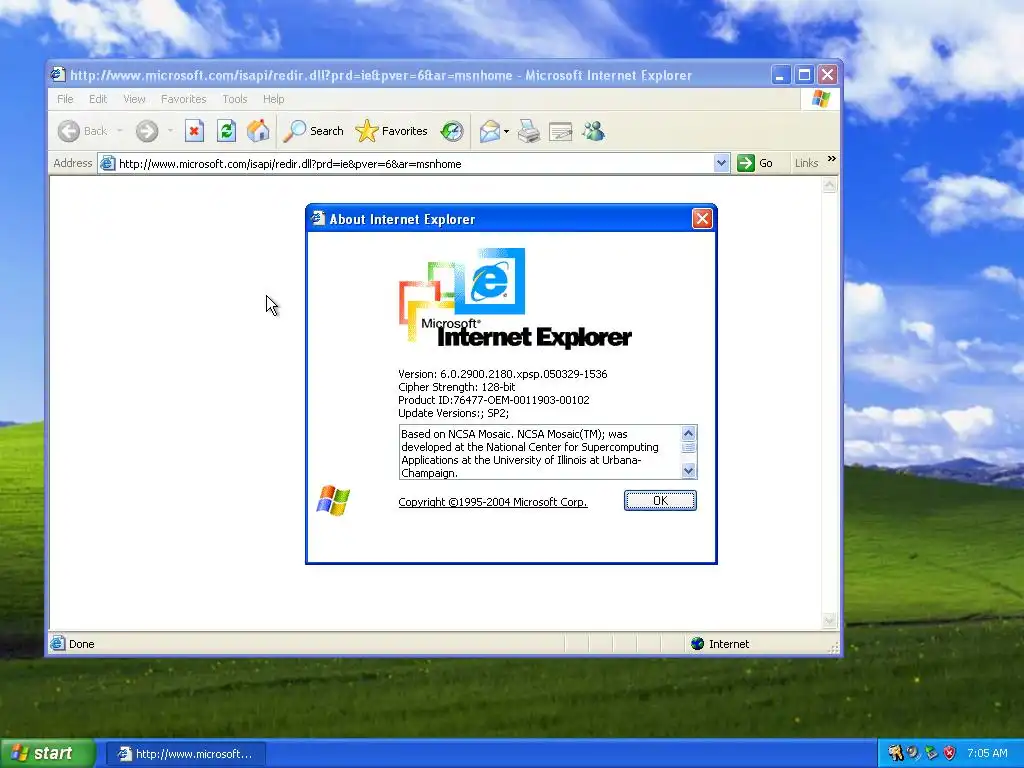Select the microsoft.com taskbar button

click(x=185, y=754)
